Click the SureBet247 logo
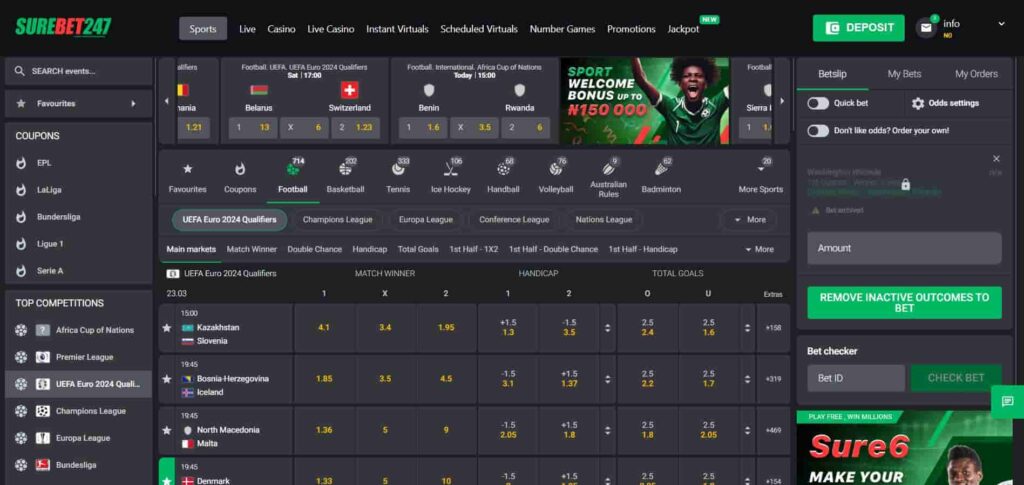The image size is (1024, 485). click(63, 27)
